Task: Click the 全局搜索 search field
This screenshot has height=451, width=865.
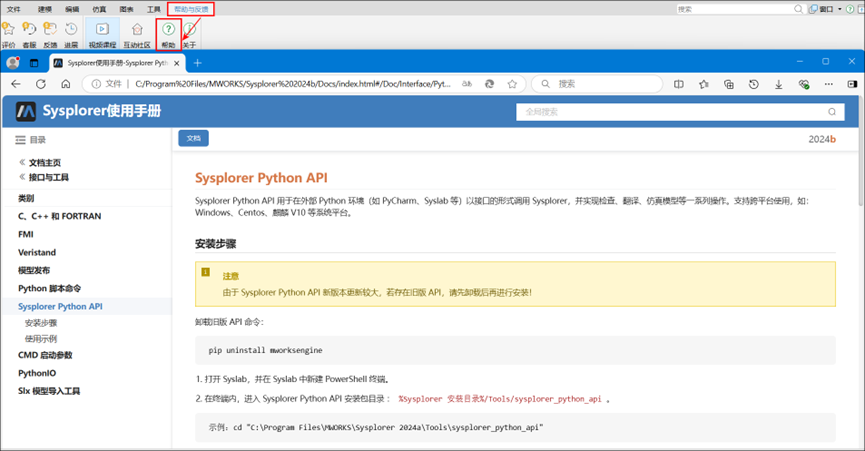Action: (x=680, y=112)
